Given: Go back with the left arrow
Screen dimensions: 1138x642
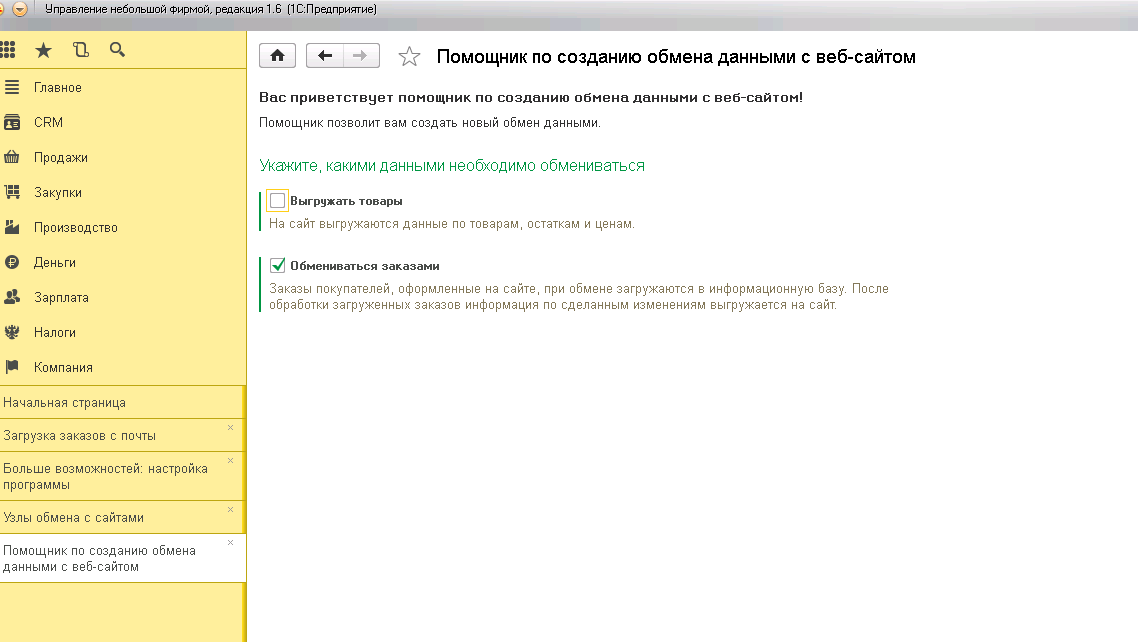Looking at the screenshot, I should [324, 56].
